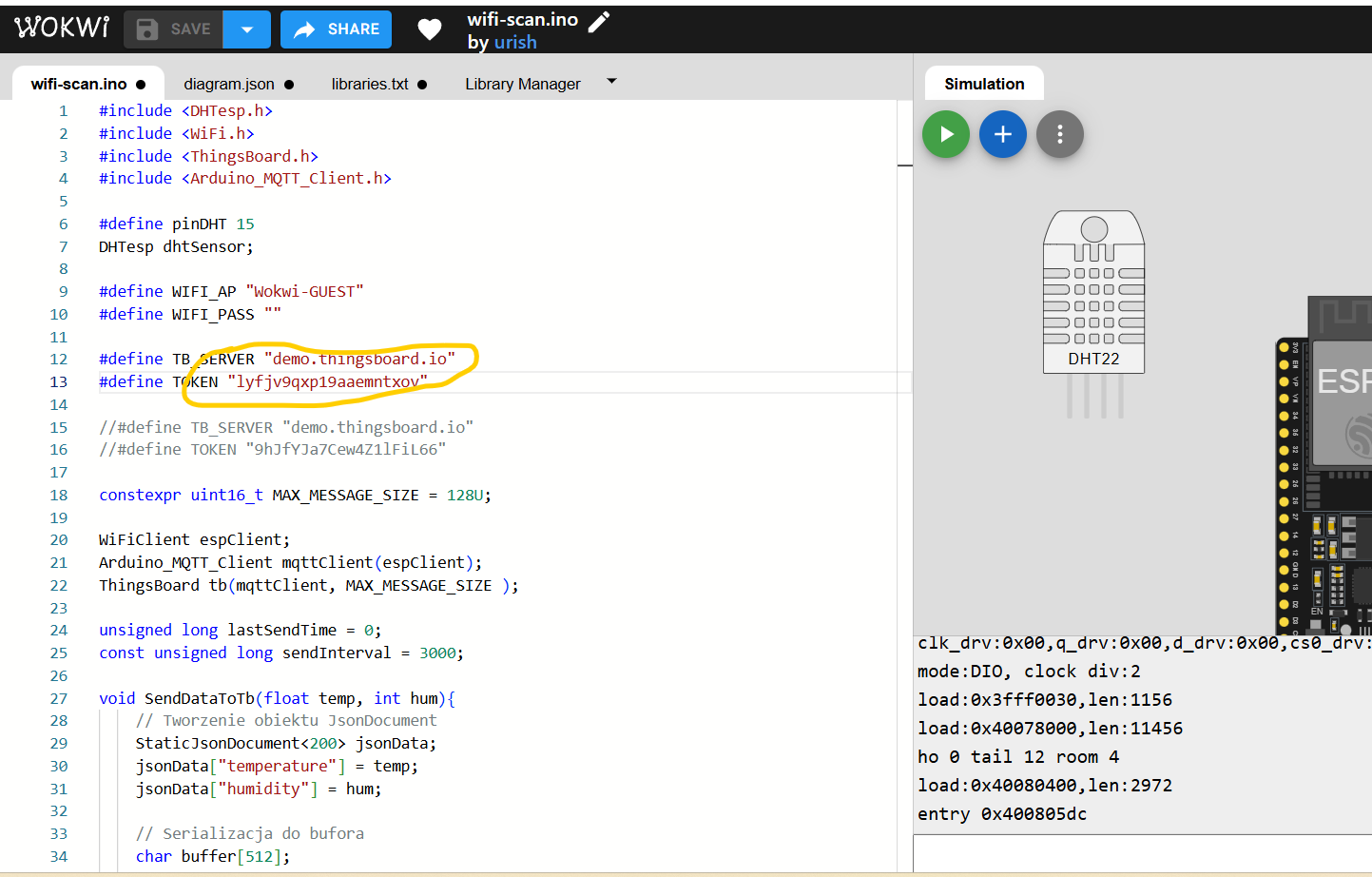Select the ESP32 board in the diagram
1372x877 pixels.
tap(1324, 466)
